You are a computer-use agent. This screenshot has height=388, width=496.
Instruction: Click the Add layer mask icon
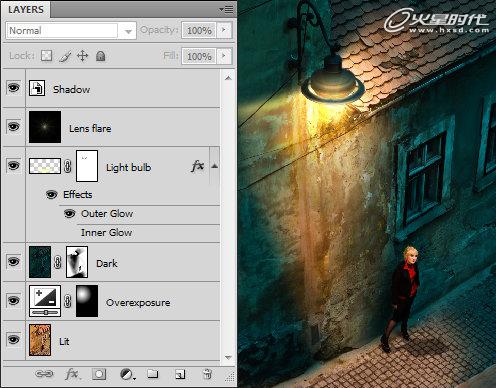[99, 374]
